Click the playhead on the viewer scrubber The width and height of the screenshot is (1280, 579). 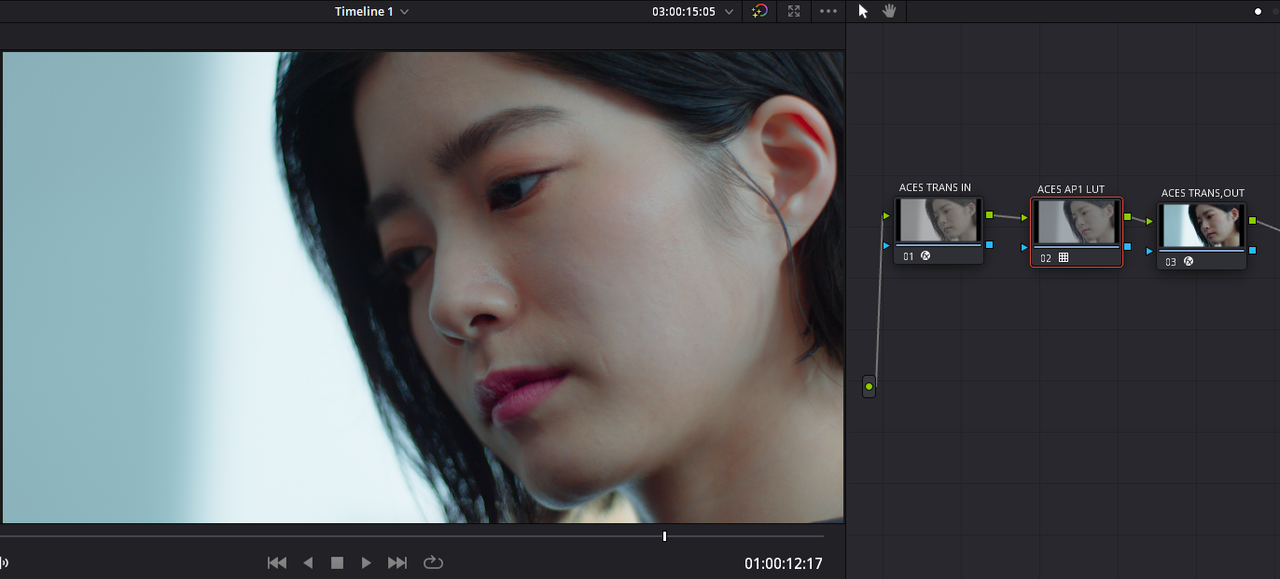664,537
